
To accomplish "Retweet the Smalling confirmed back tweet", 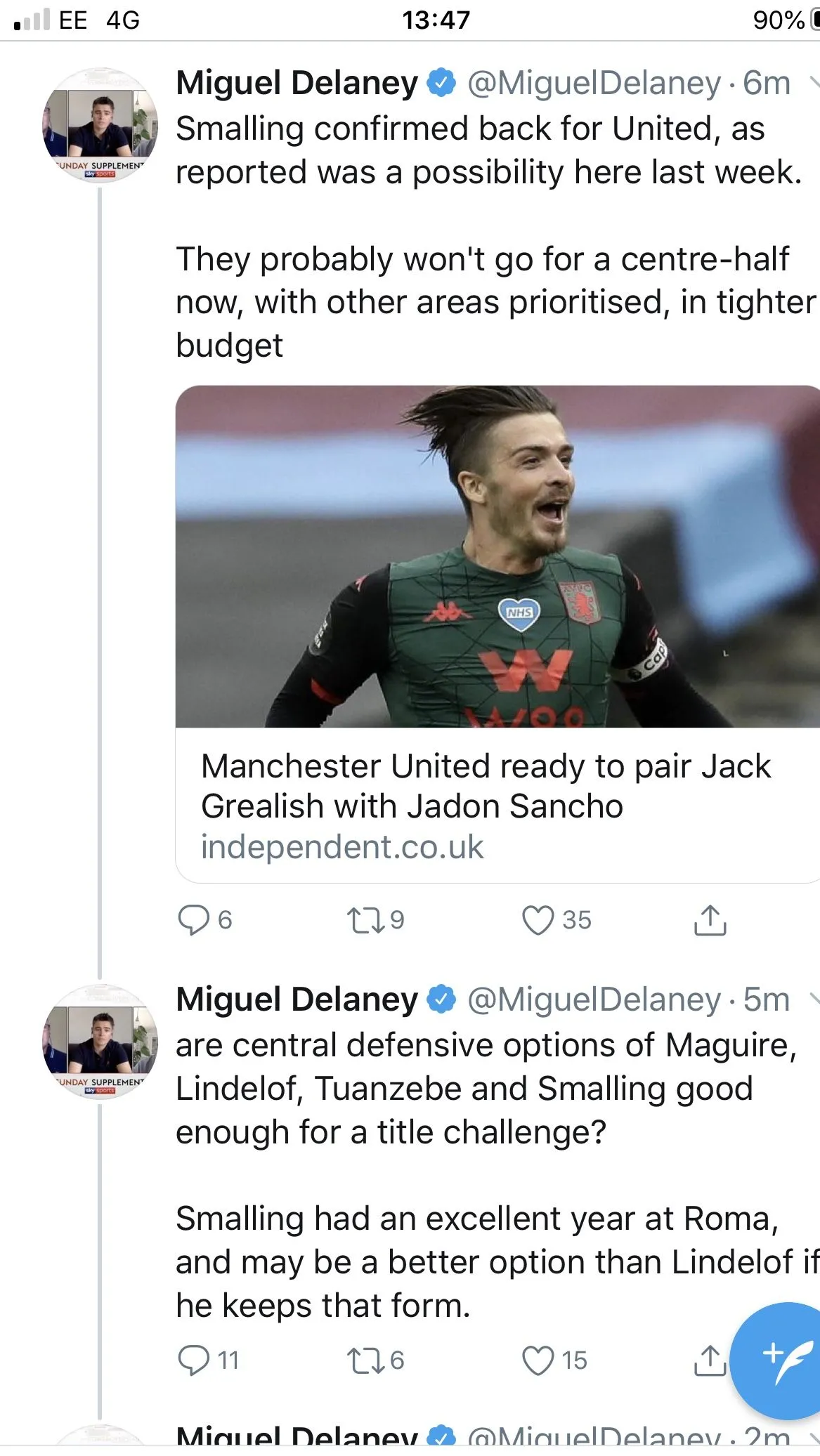I will (364, 920).
